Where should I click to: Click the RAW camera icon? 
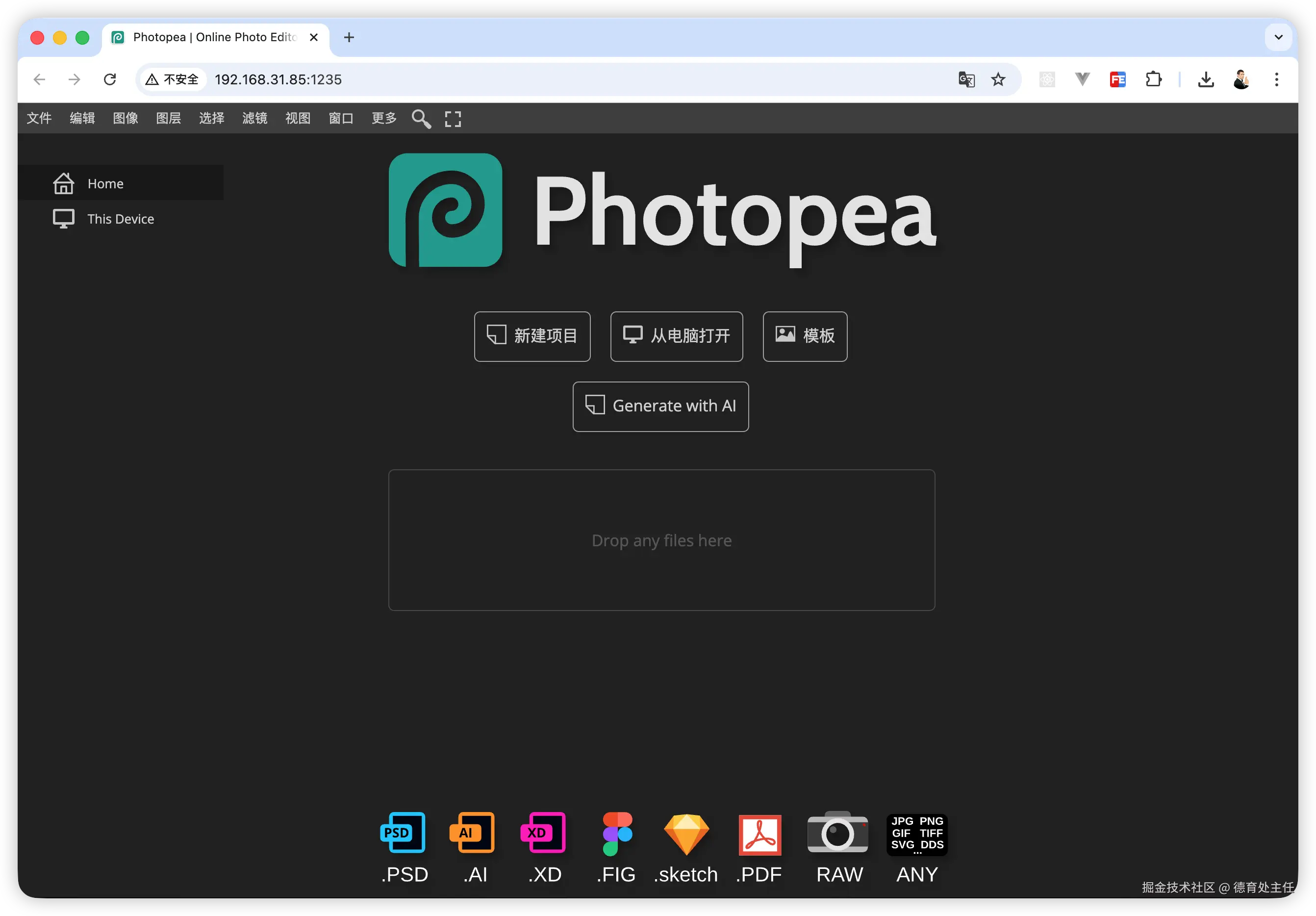click(837, 833)
